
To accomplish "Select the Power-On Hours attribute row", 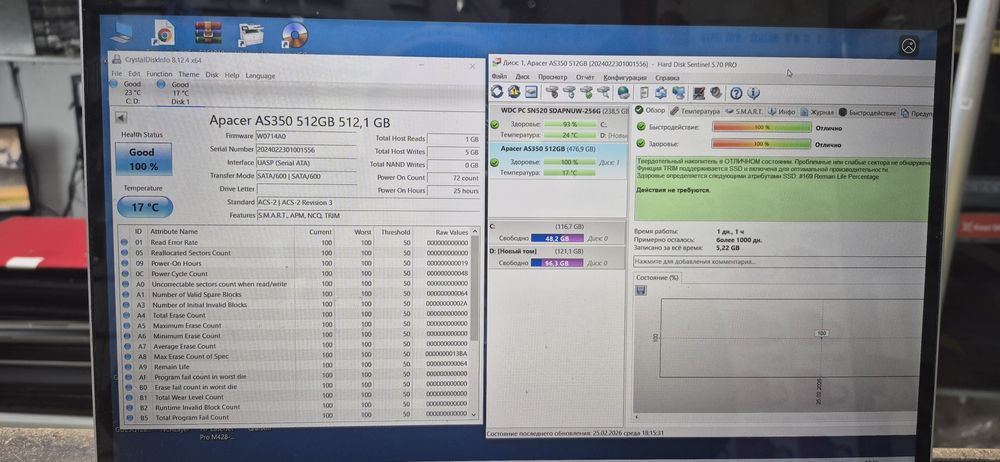I will (296, 263).
